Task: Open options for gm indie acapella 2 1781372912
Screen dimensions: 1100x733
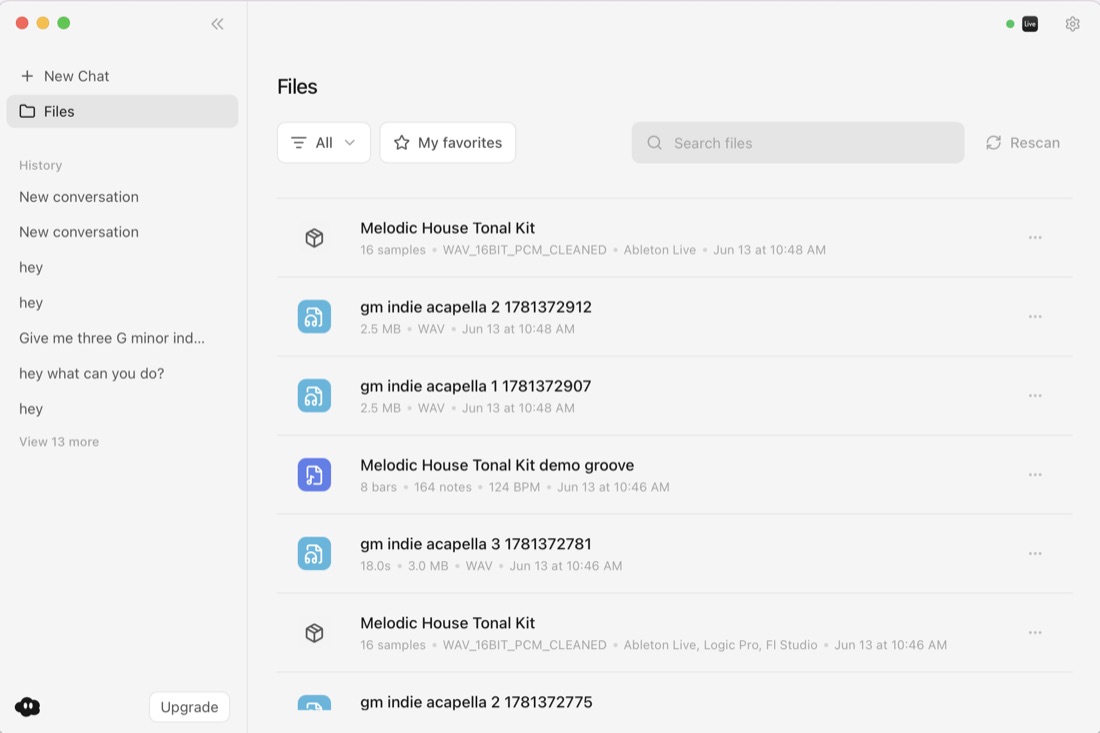Action: (x=1035, y=317)
